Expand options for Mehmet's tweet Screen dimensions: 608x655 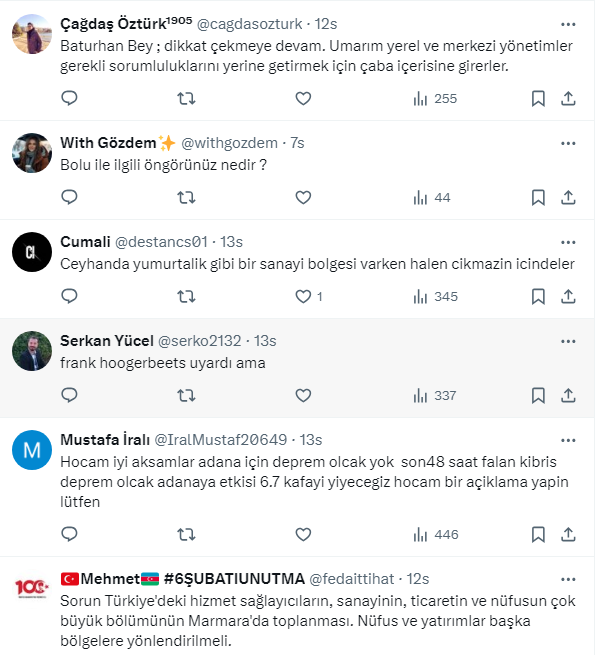[568, 578]
